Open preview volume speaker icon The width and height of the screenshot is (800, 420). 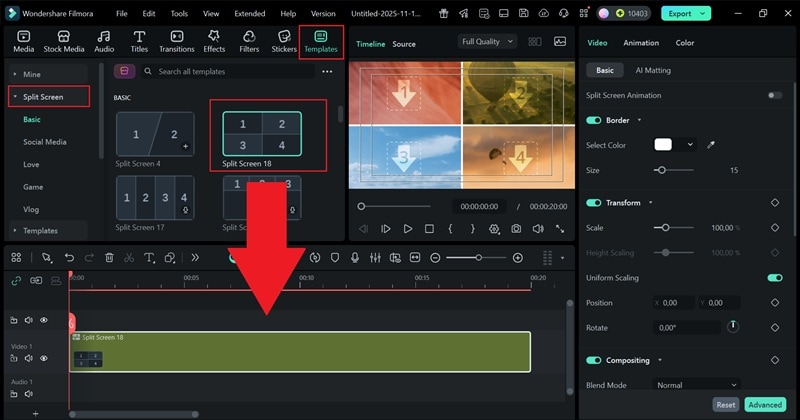[x=538, y=229]
